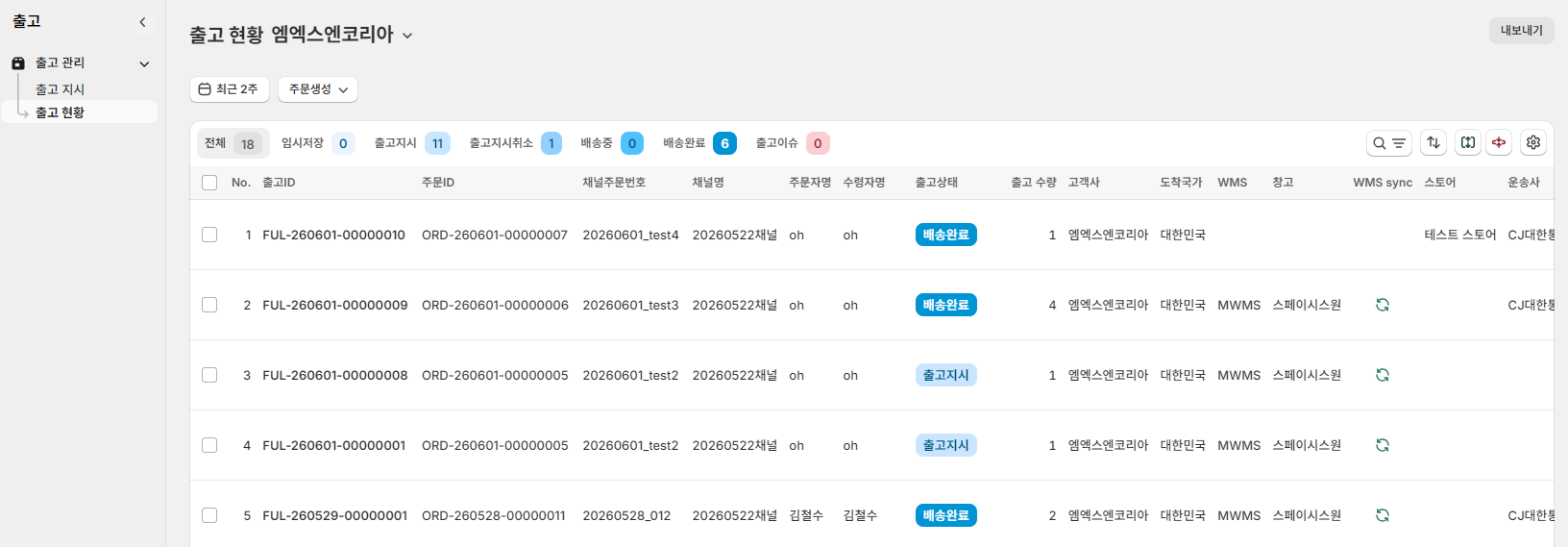This screenshot has height=547, width=1568.
Task: Click WMS sync refresh icon for FUL-260601-00000001
Action: pyautogui.click(x=1383, y=445)
